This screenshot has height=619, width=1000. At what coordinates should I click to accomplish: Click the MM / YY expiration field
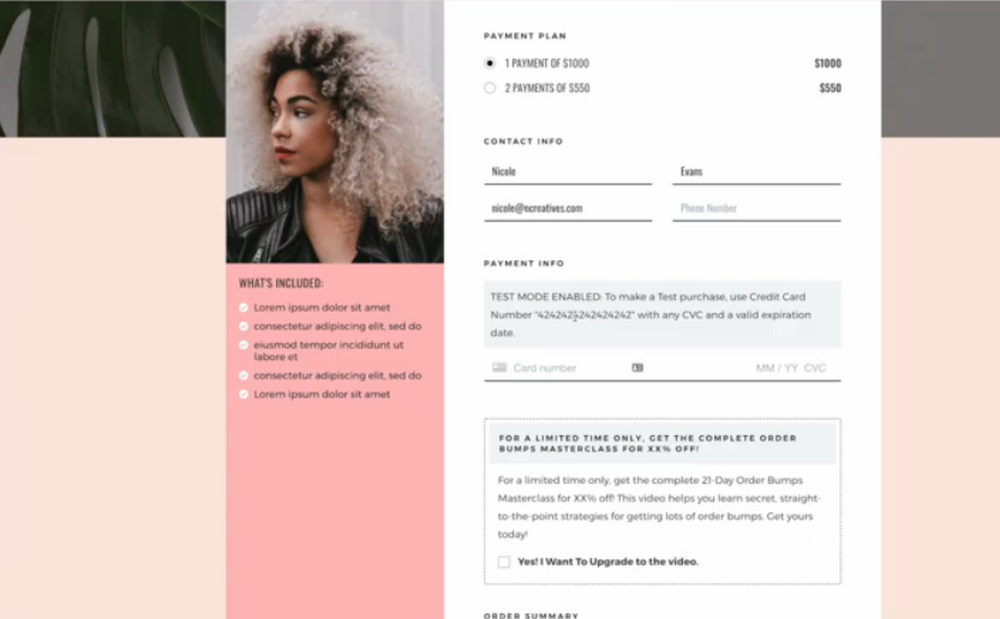tap(777, 368)
